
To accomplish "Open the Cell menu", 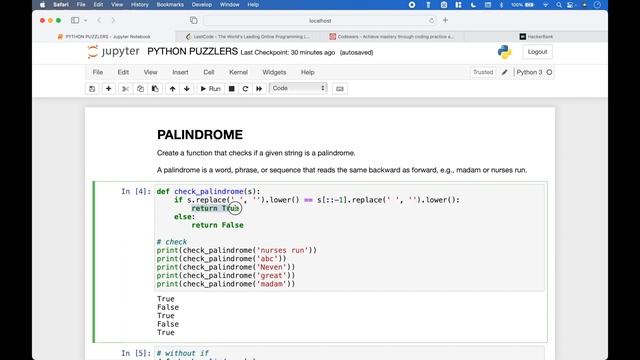I will [x=209, y=72].
